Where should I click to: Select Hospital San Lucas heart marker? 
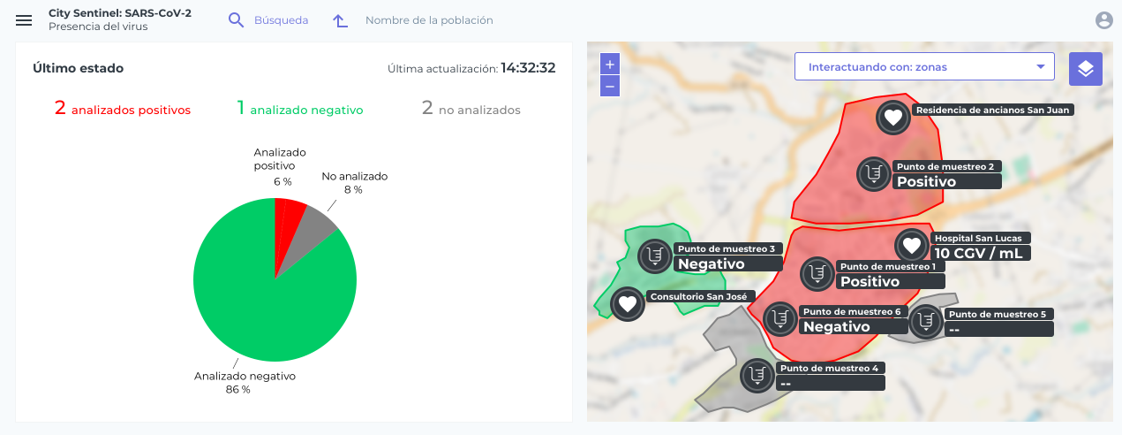(912, 245)
